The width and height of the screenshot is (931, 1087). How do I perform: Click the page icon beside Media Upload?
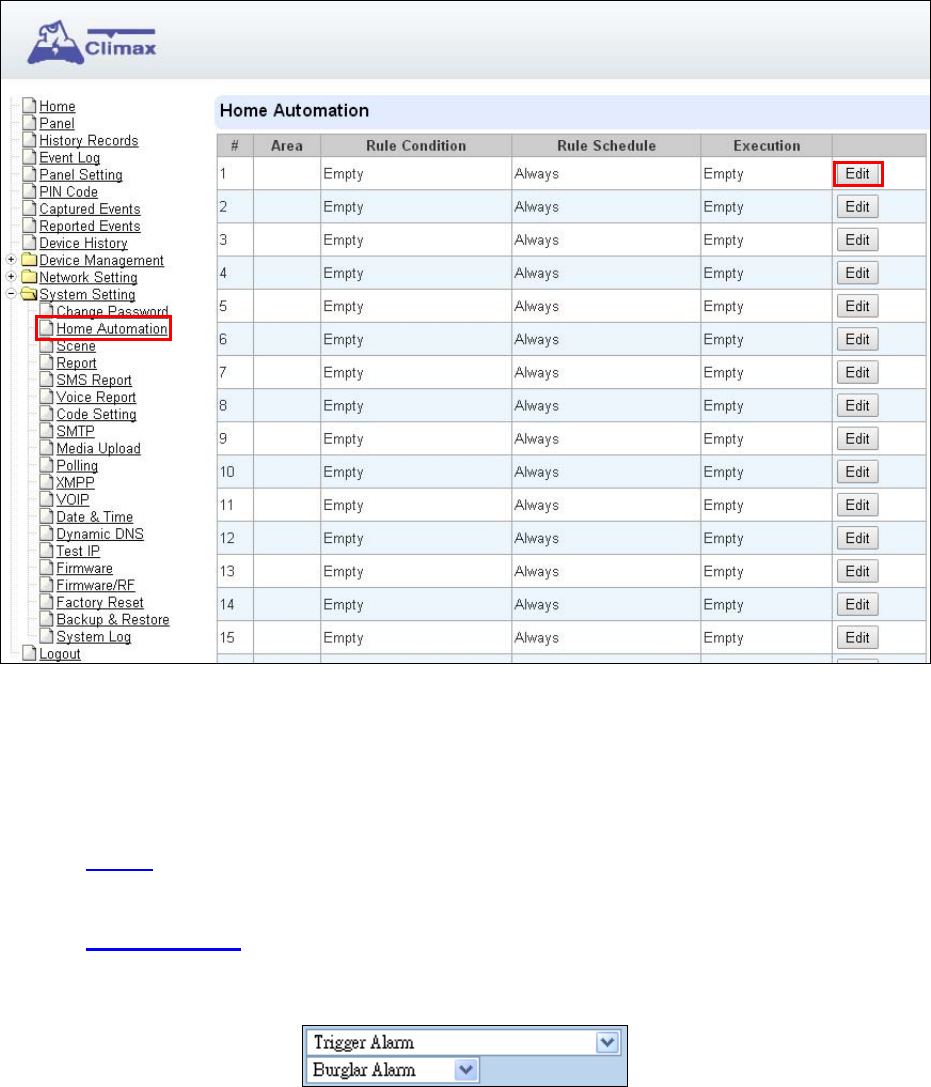click(46, 448)
